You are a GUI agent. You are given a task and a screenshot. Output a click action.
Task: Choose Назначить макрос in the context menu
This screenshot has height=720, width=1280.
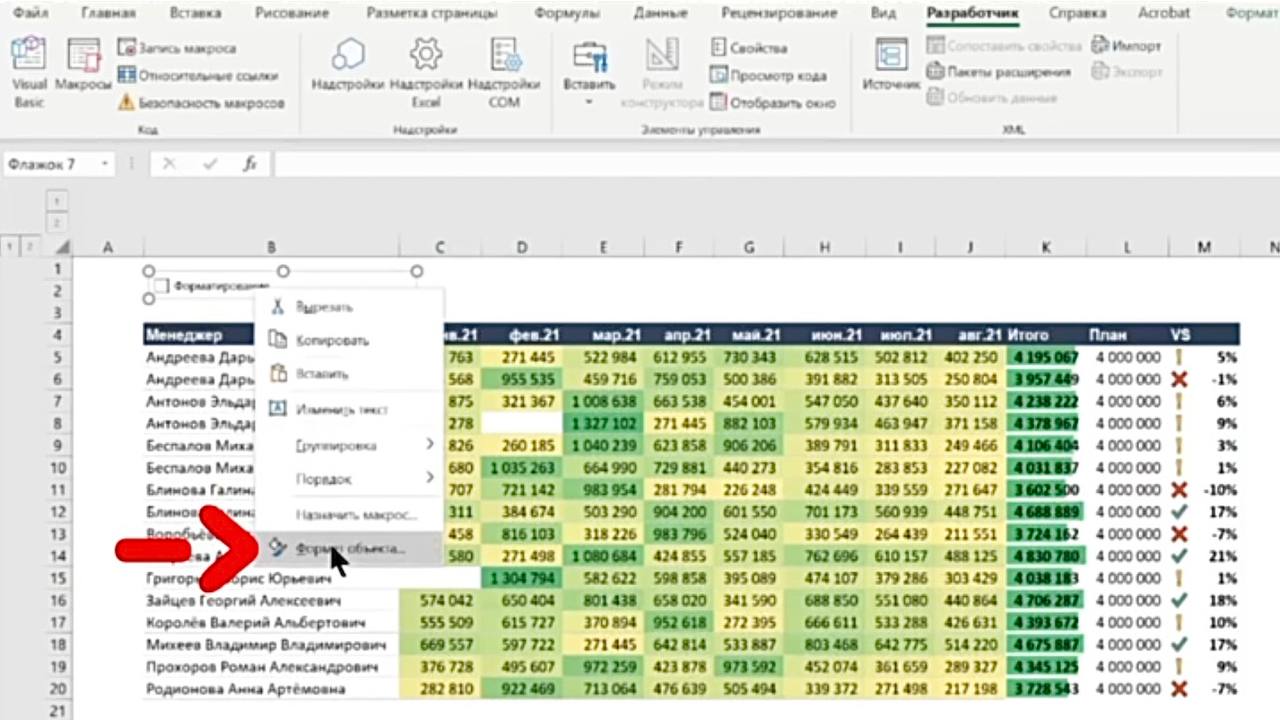pyautogui.click(x=347, y=515)
